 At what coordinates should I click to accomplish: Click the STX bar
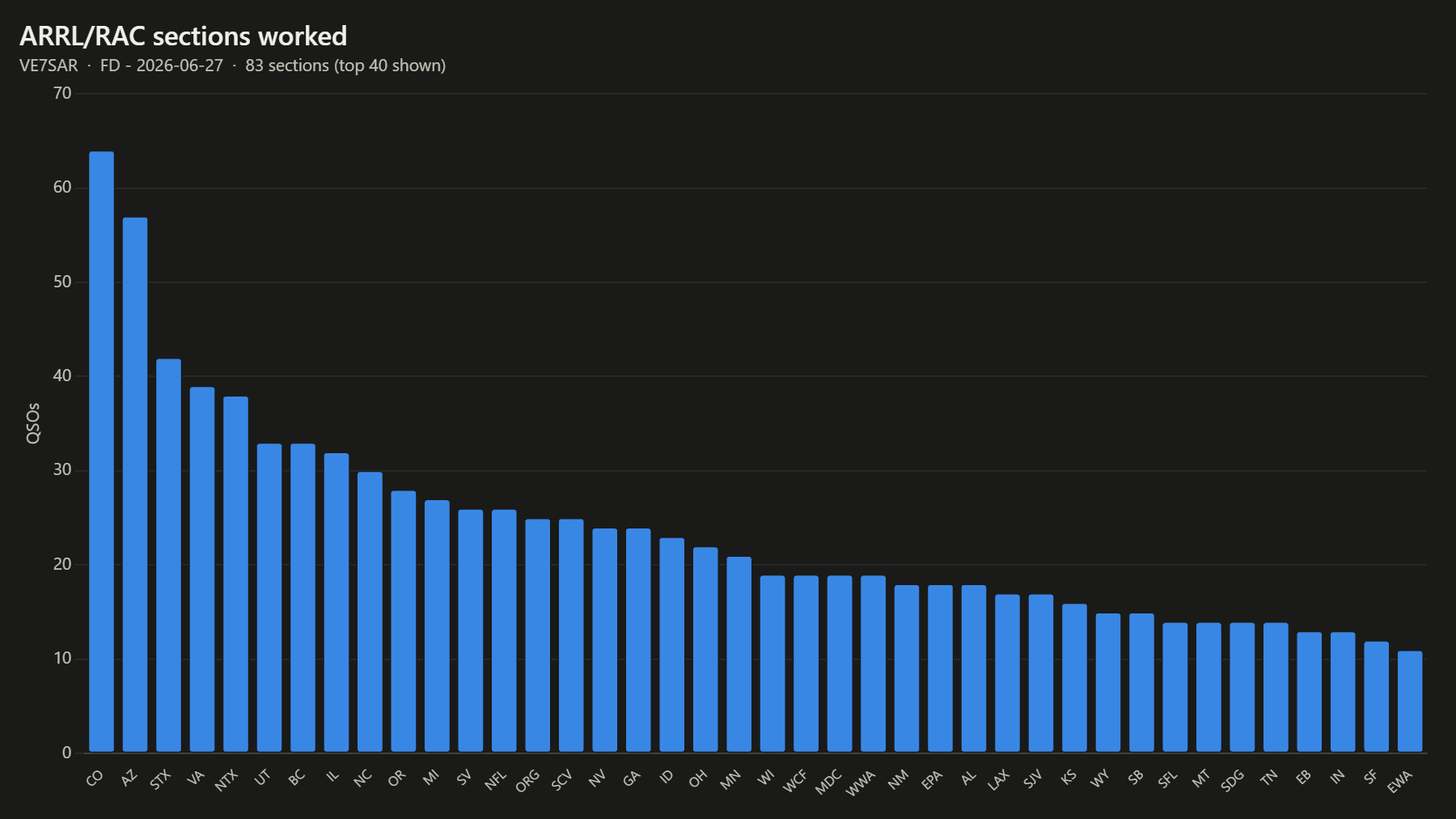(x=168, y=555)
